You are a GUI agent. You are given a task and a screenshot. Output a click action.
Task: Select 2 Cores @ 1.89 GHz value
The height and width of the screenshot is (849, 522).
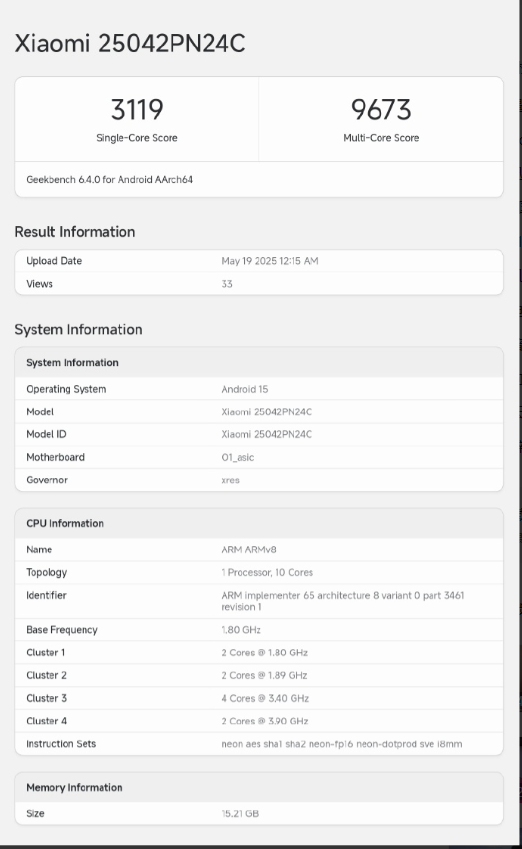[x=264, y=676]
